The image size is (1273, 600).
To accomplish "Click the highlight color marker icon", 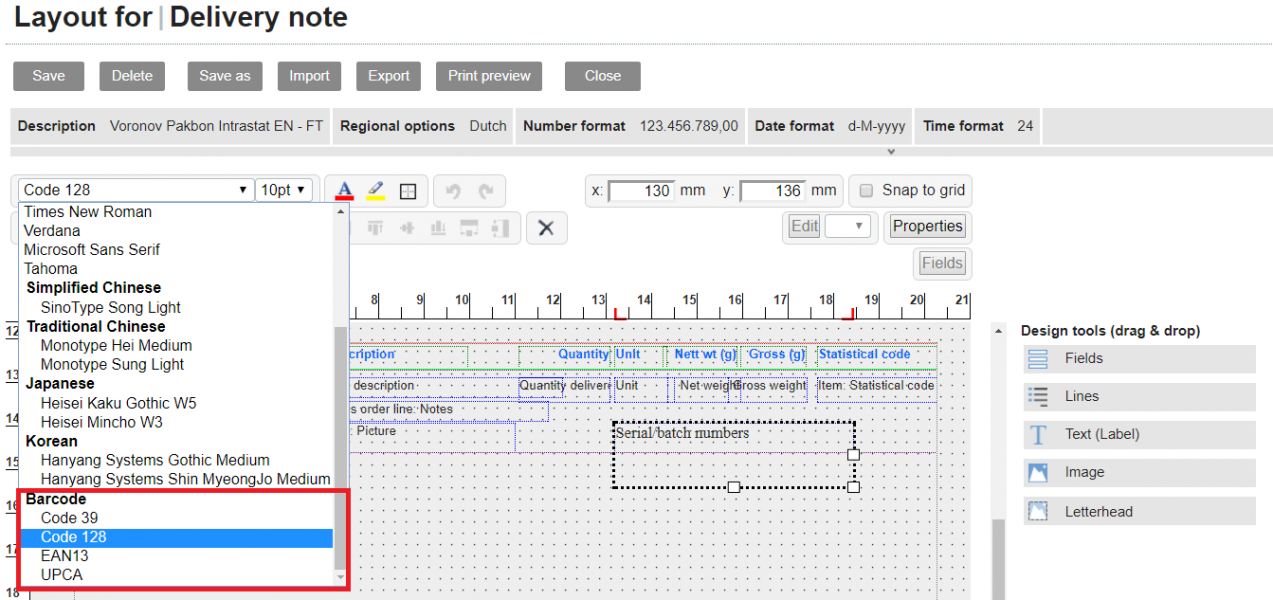I will pyautogui.click(x=375, y=190).
